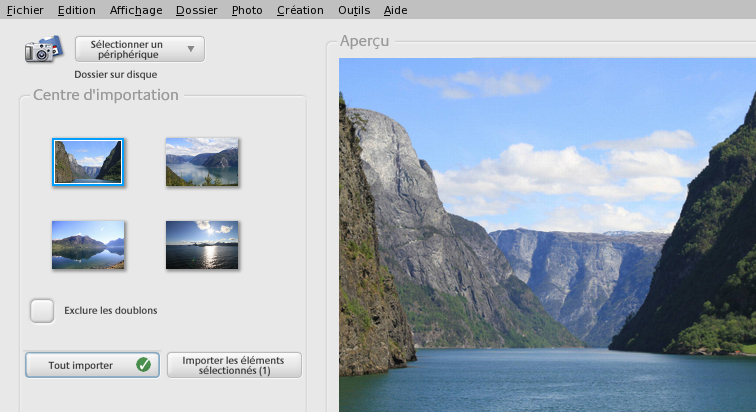Open the Outils menu
The image size is (756, 412).
pyautogui.click(x=354, y=10)
